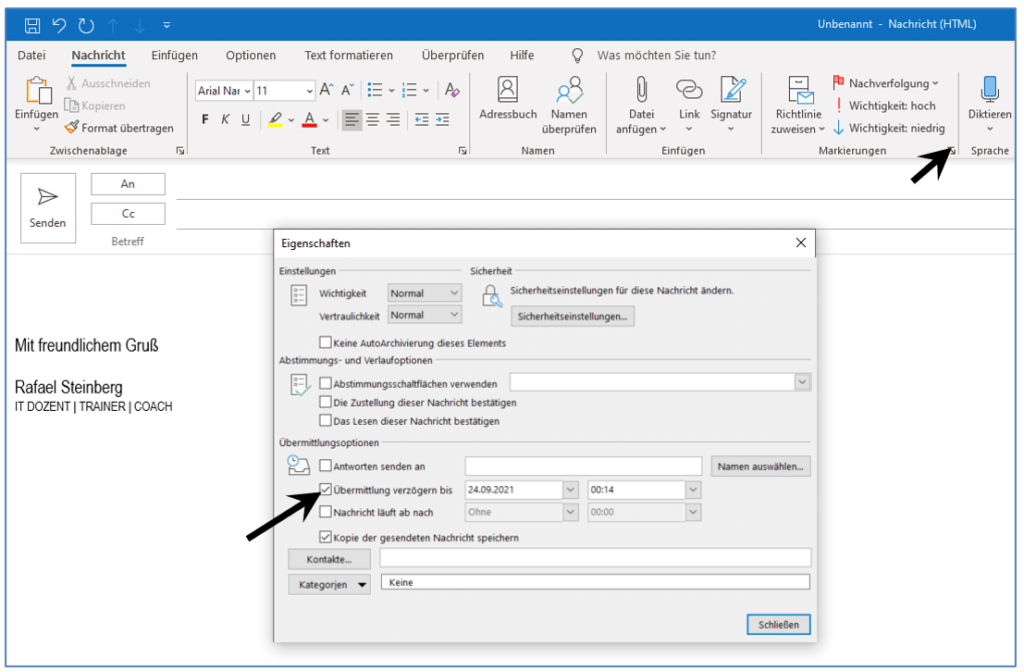Click Namen auswählen... button
The height and width of the screenshot is (672, 1024).
760,466
